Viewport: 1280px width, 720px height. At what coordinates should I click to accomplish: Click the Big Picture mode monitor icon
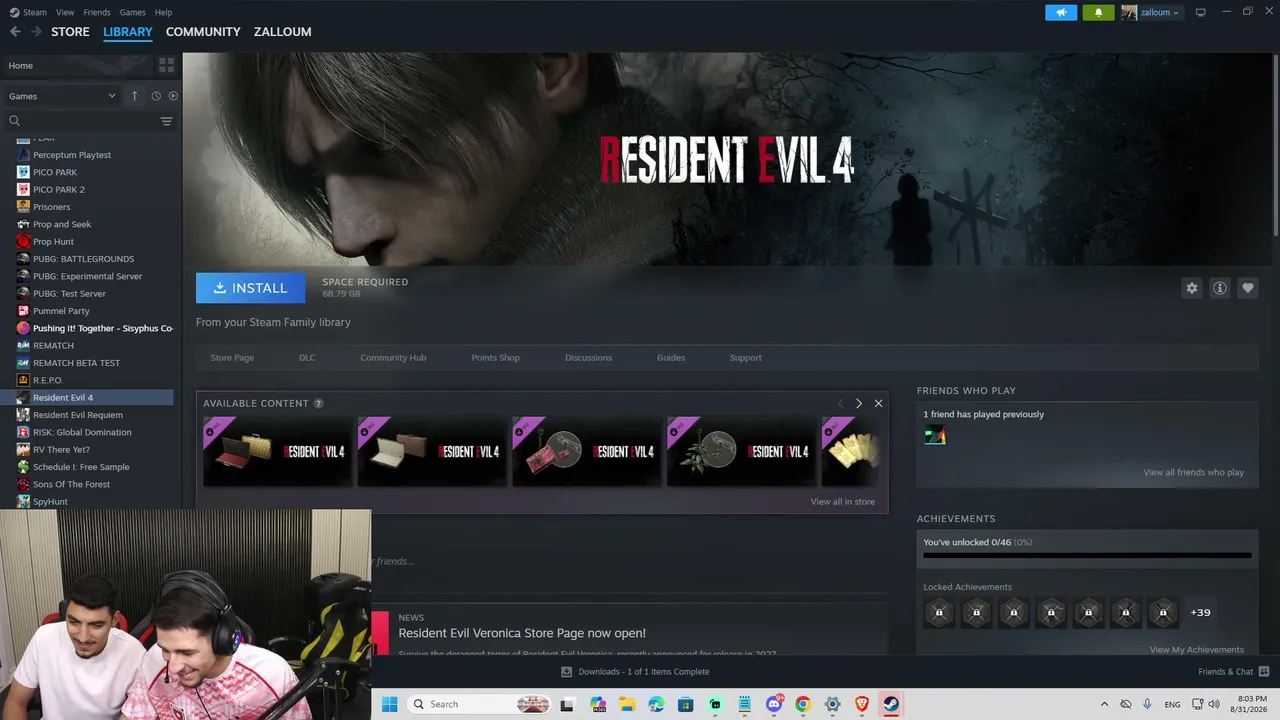point(1201,12)
